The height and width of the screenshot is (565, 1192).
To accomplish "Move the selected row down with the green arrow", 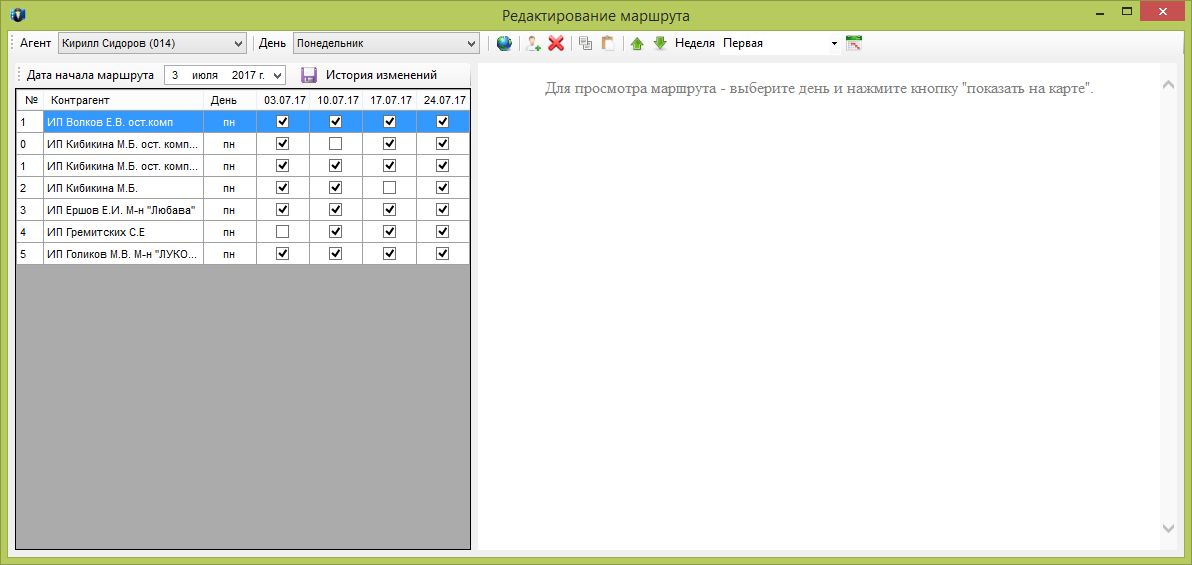I will pos(660,43).
